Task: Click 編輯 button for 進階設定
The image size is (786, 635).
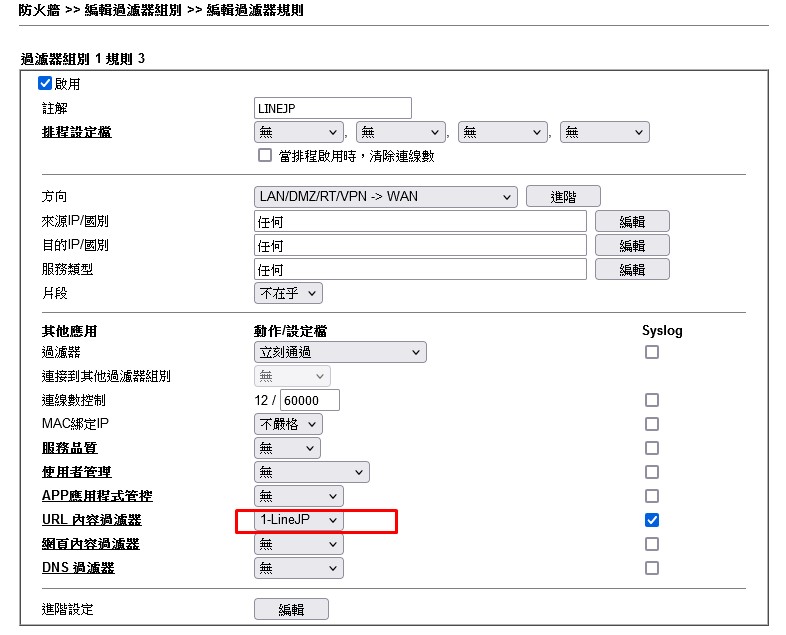Action: point(290,610)
